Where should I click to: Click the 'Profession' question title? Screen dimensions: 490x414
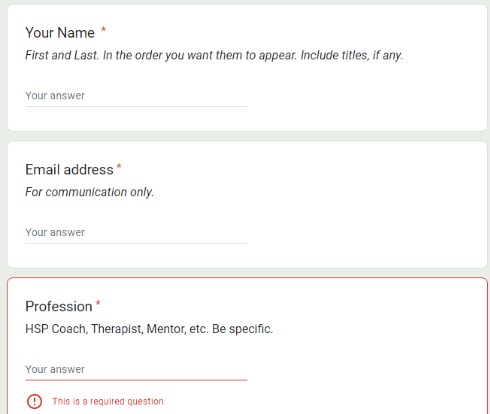59,306
